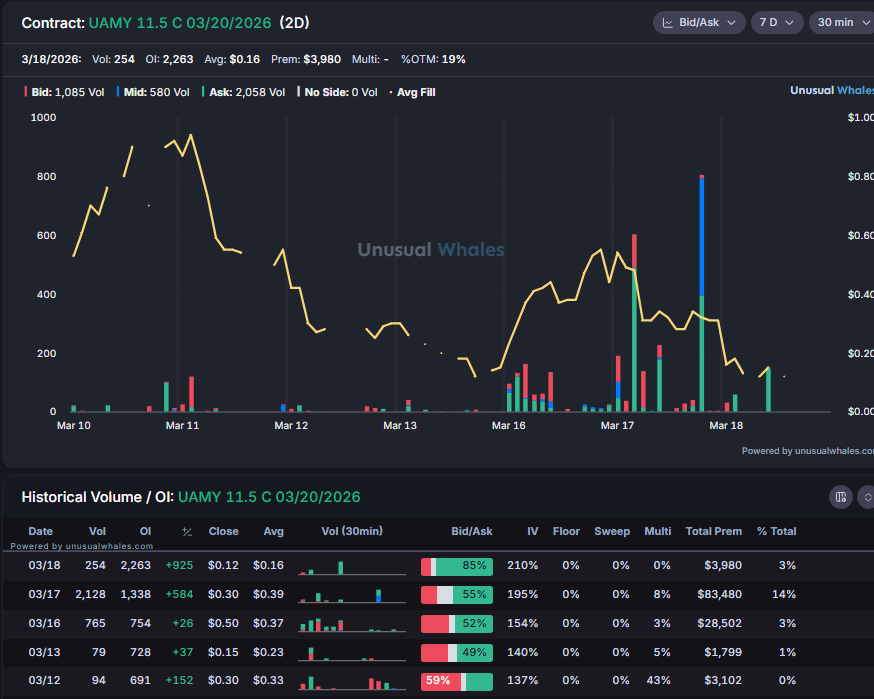Click the tallest blue-green volume bar near Mar 18
This screenshot has height=699, width=874.
702,293
